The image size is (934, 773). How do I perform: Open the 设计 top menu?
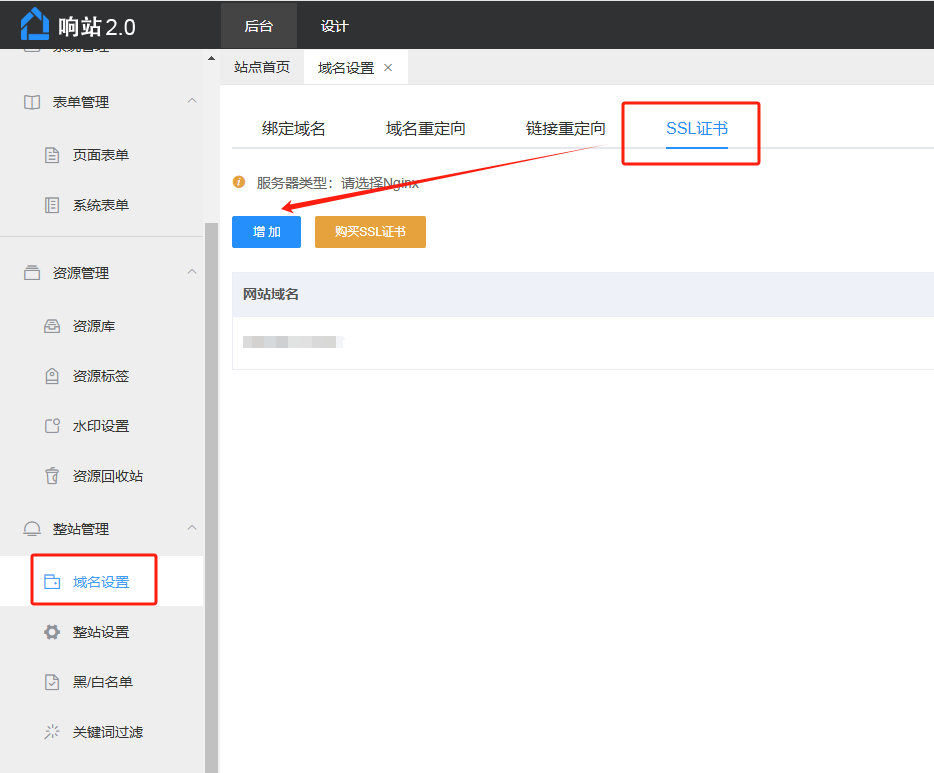click(334, 26)
